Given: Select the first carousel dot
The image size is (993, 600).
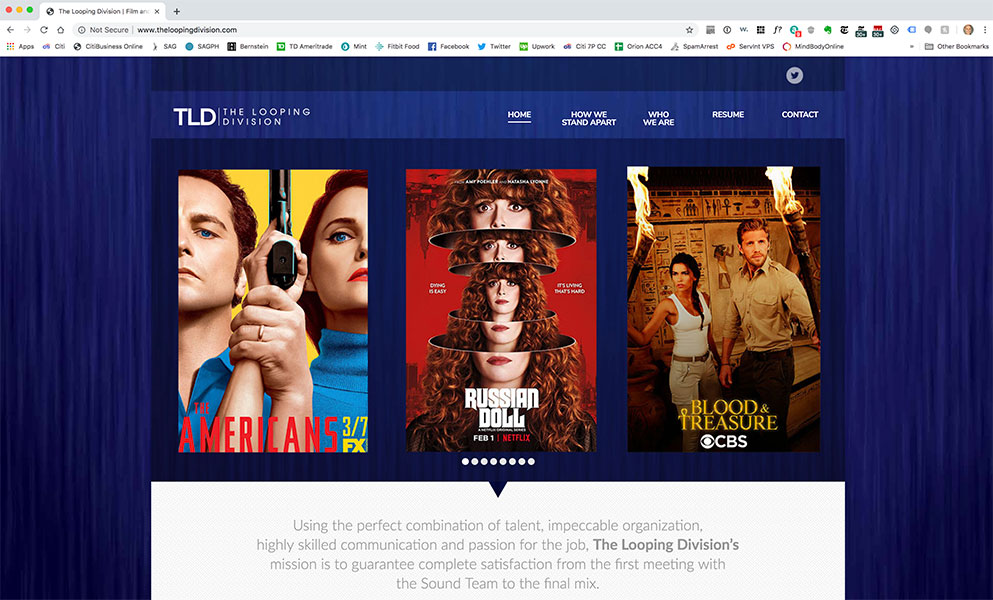Looking at the screenshot, I should pos(465,461).
